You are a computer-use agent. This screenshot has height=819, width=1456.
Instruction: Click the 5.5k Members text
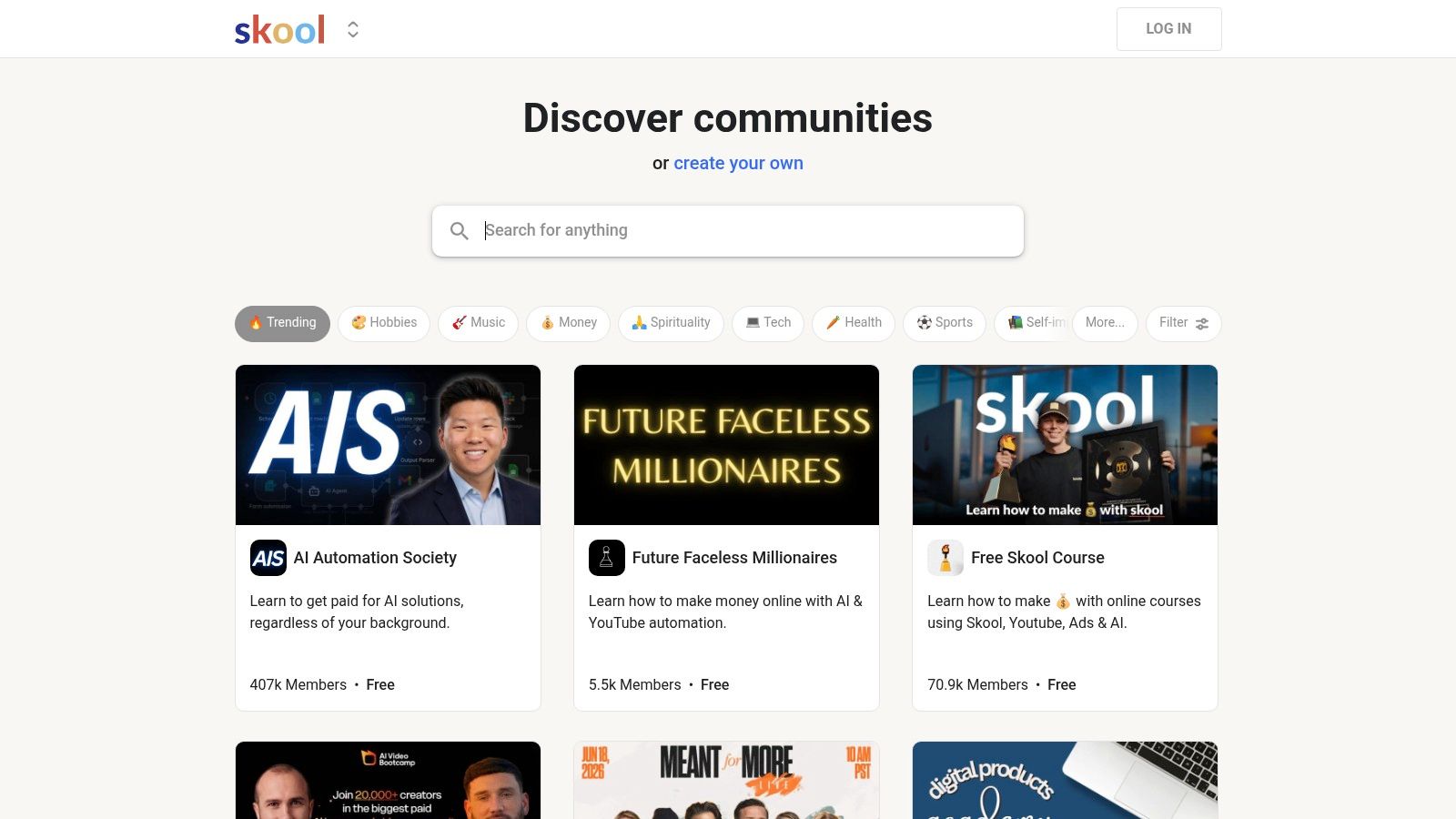click(635, 685)
